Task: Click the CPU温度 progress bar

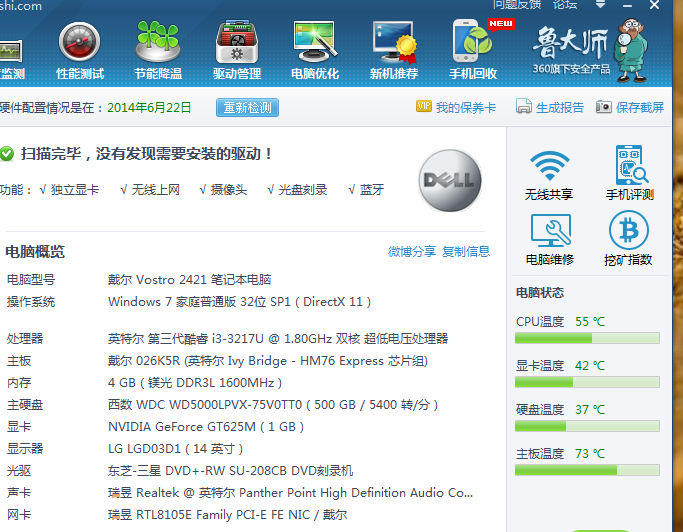Action: click(587, 338)
